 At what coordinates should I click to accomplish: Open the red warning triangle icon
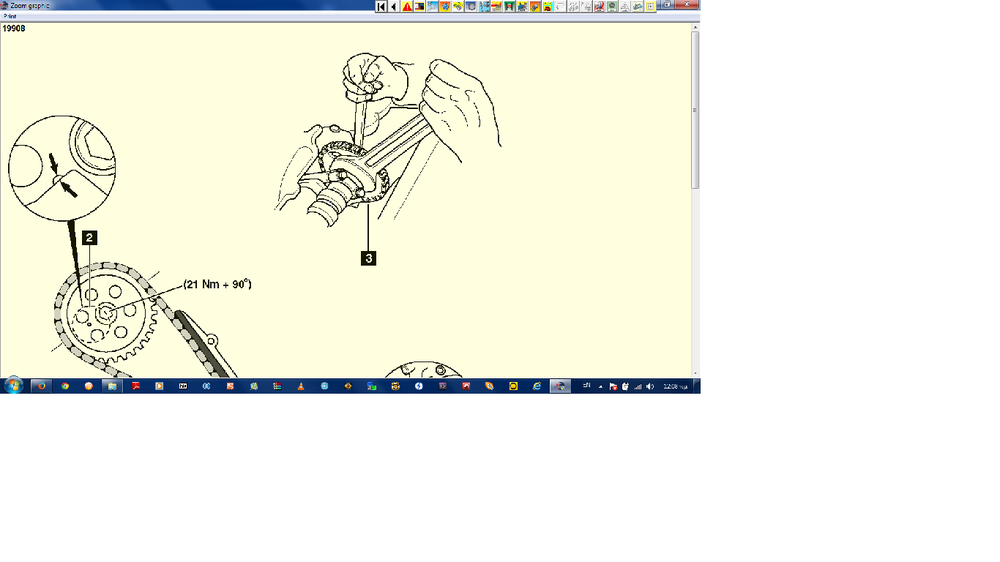click(x=407, y=6)
